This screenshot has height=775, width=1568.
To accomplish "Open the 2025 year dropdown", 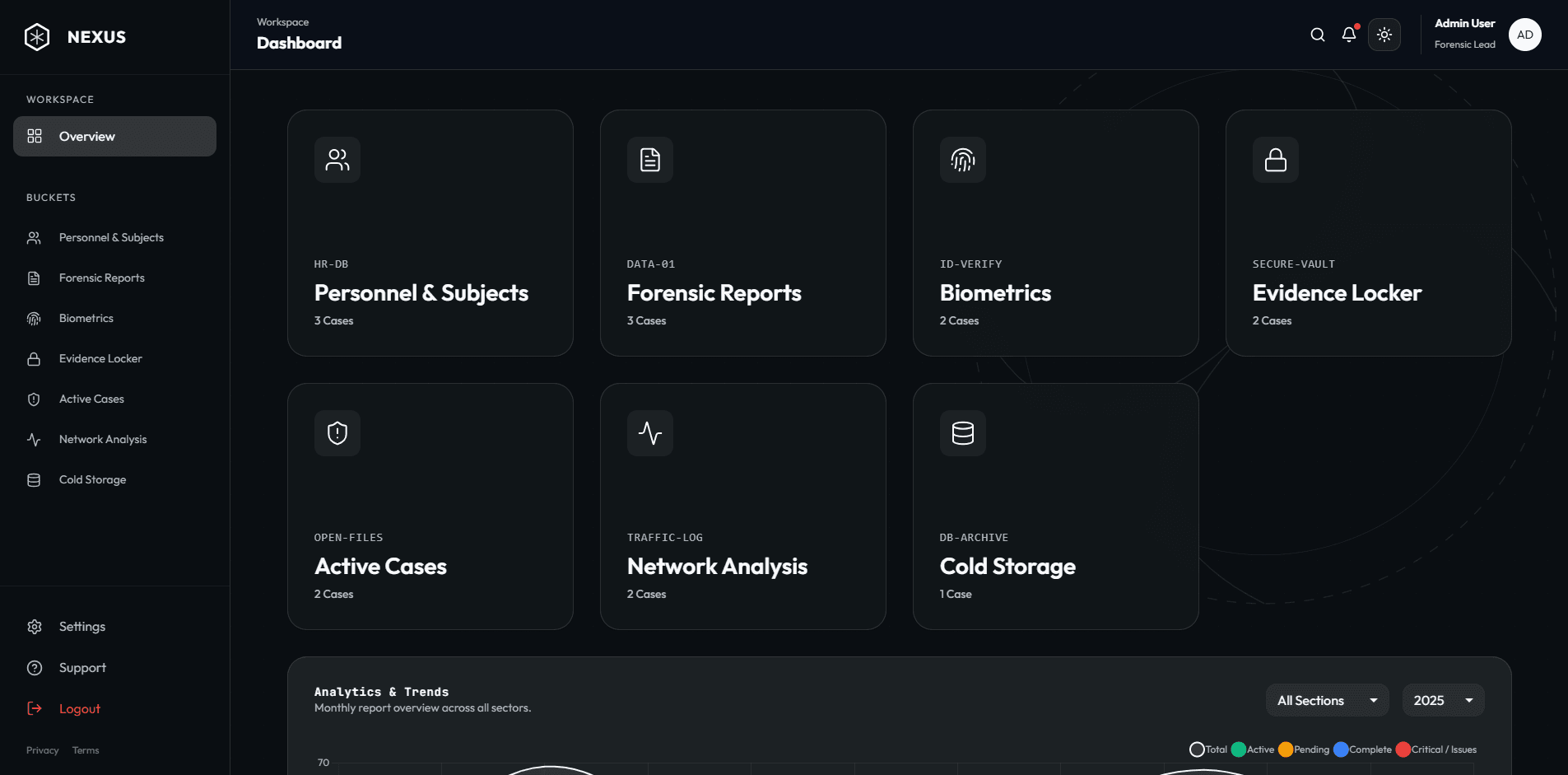I will 1442,700.
